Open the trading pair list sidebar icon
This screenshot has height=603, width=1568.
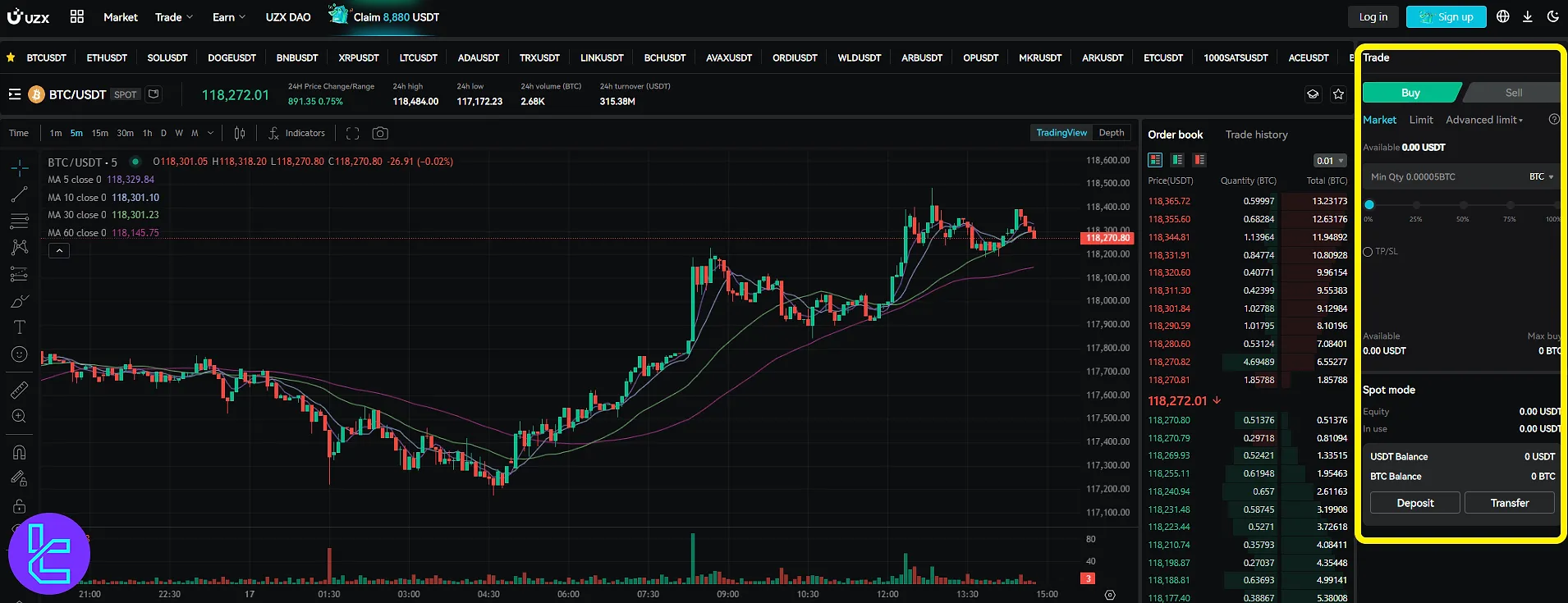[15, 94]
